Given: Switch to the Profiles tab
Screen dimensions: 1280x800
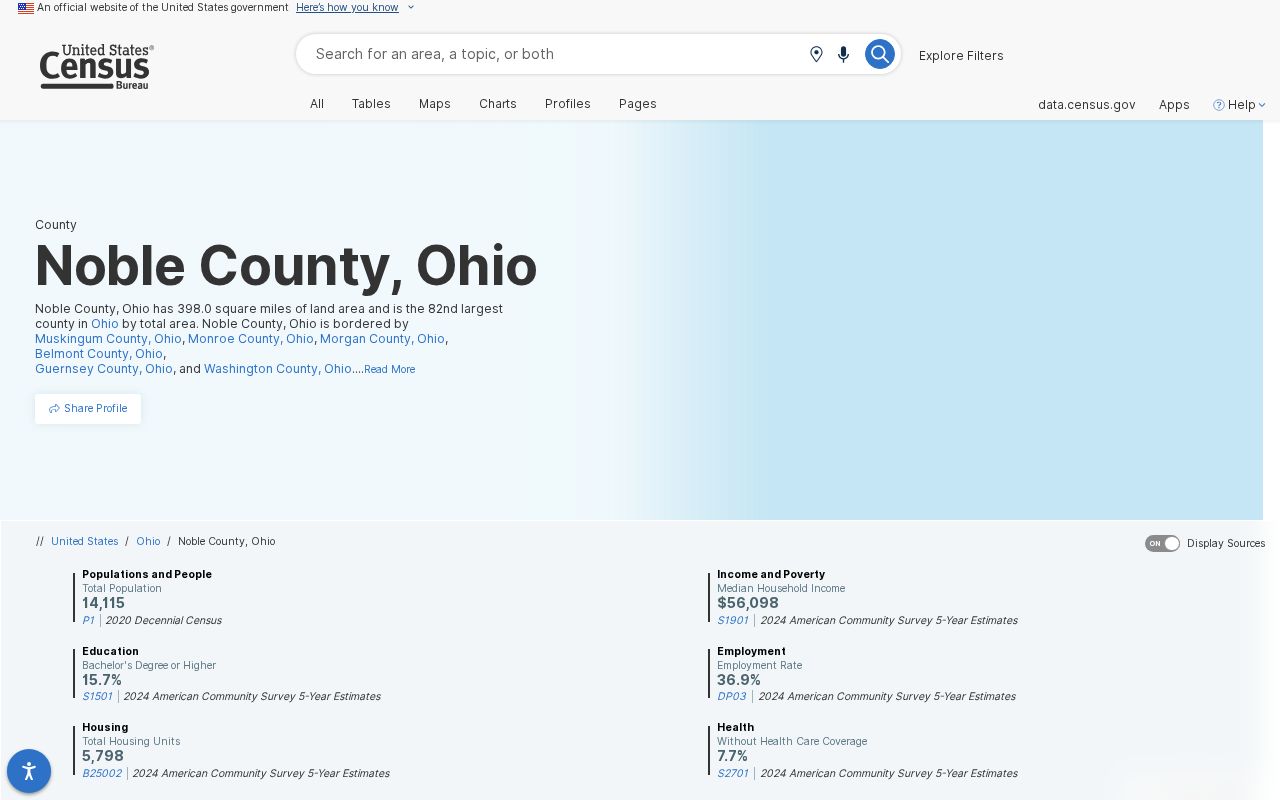Looking at the screenshot, I should tap(568, 104).
